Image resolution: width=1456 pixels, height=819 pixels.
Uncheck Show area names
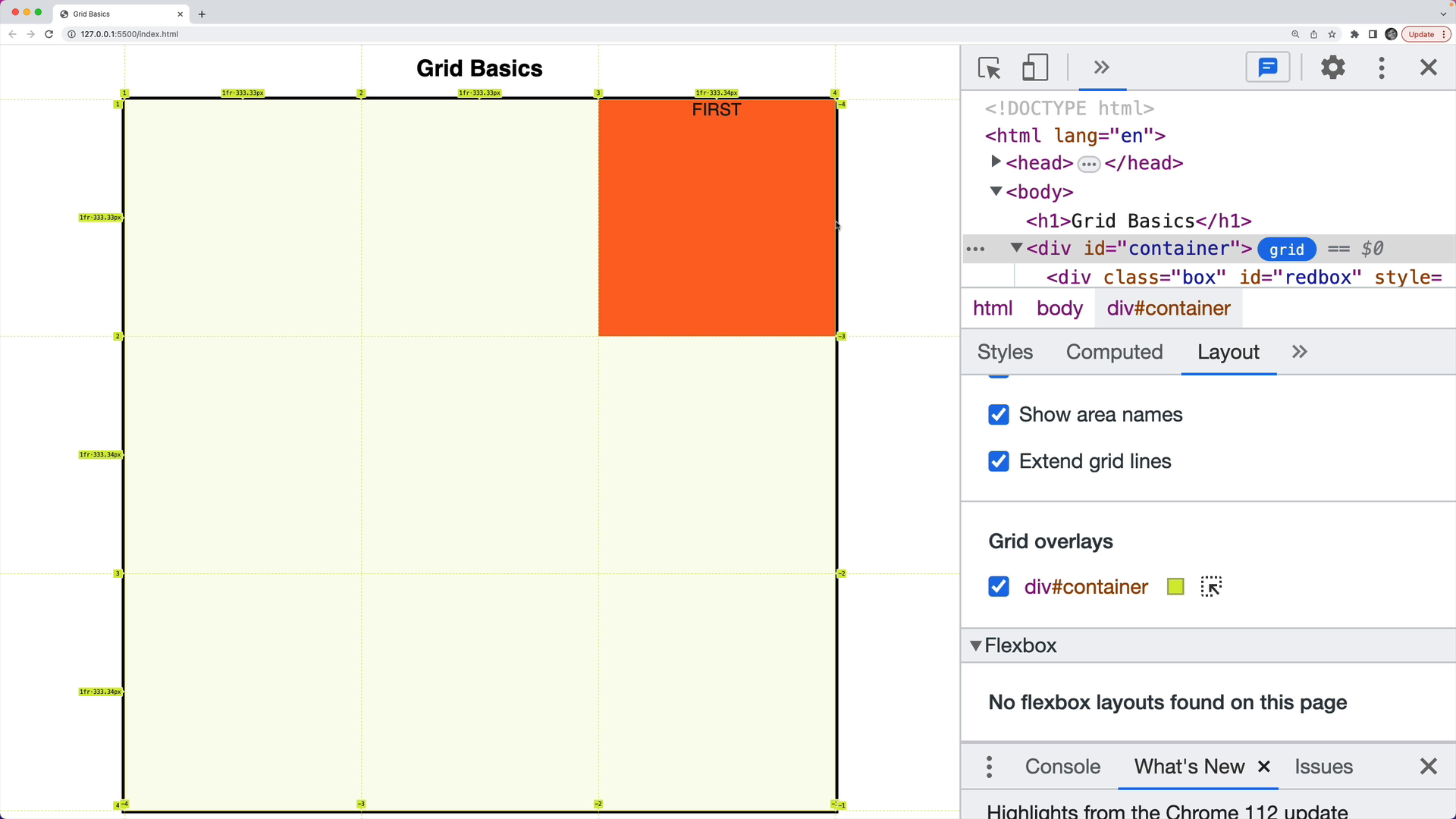(999, 415)
